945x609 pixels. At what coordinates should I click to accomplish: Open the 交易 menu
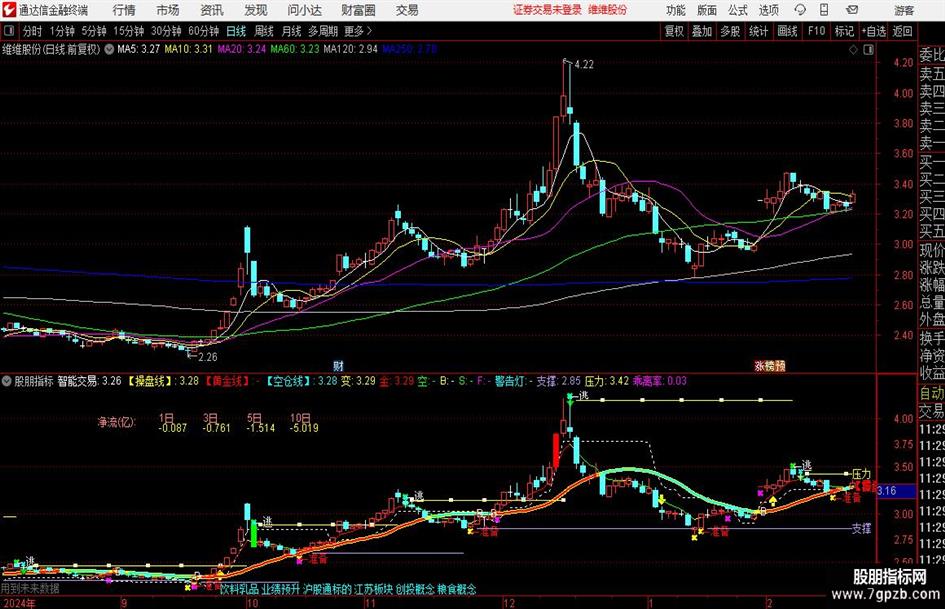click(x=407, y=10)
